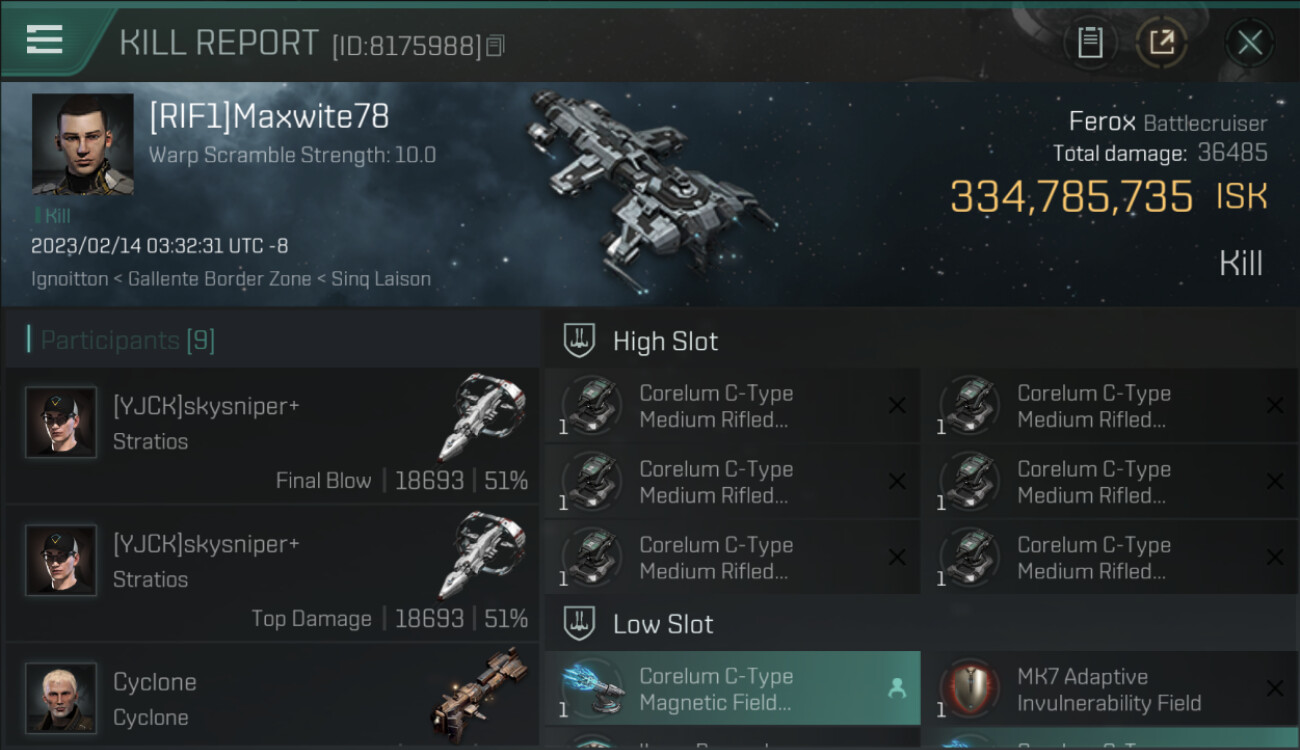Open the clipboard notes icon

(1090, 43)
